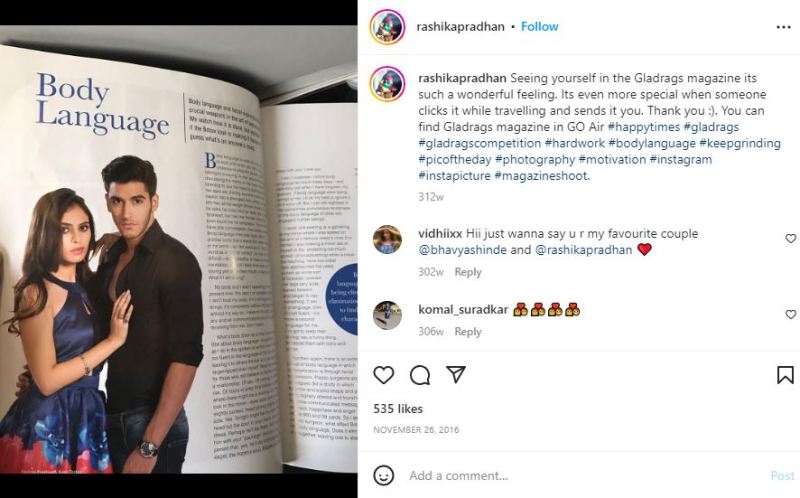Image resolution: width=800 pixels, height=498 pixels.
Task: Like komal_suradkar's comment heart
Action: coord(790,314)
